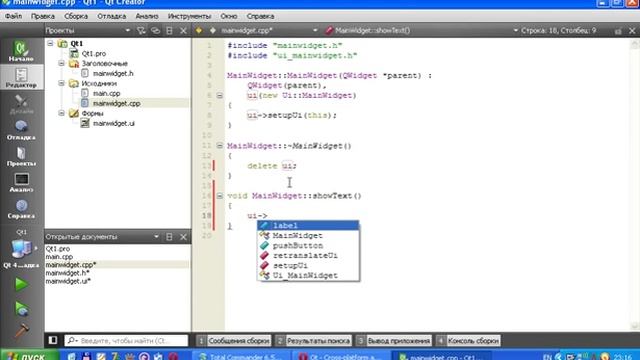
Task: Open the Help mode (Справка)
Action: pos(21,209)
